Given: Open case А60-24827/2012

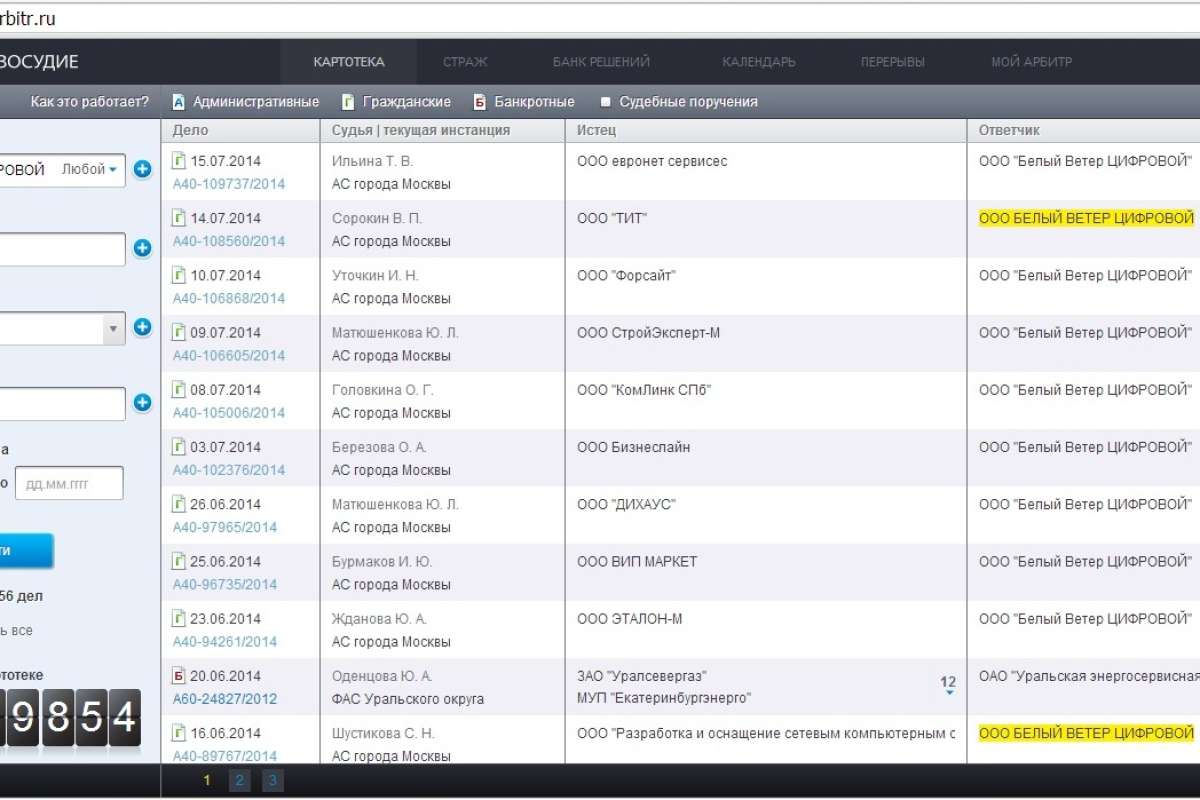Looking at the screenshot, I should point(225,698).
